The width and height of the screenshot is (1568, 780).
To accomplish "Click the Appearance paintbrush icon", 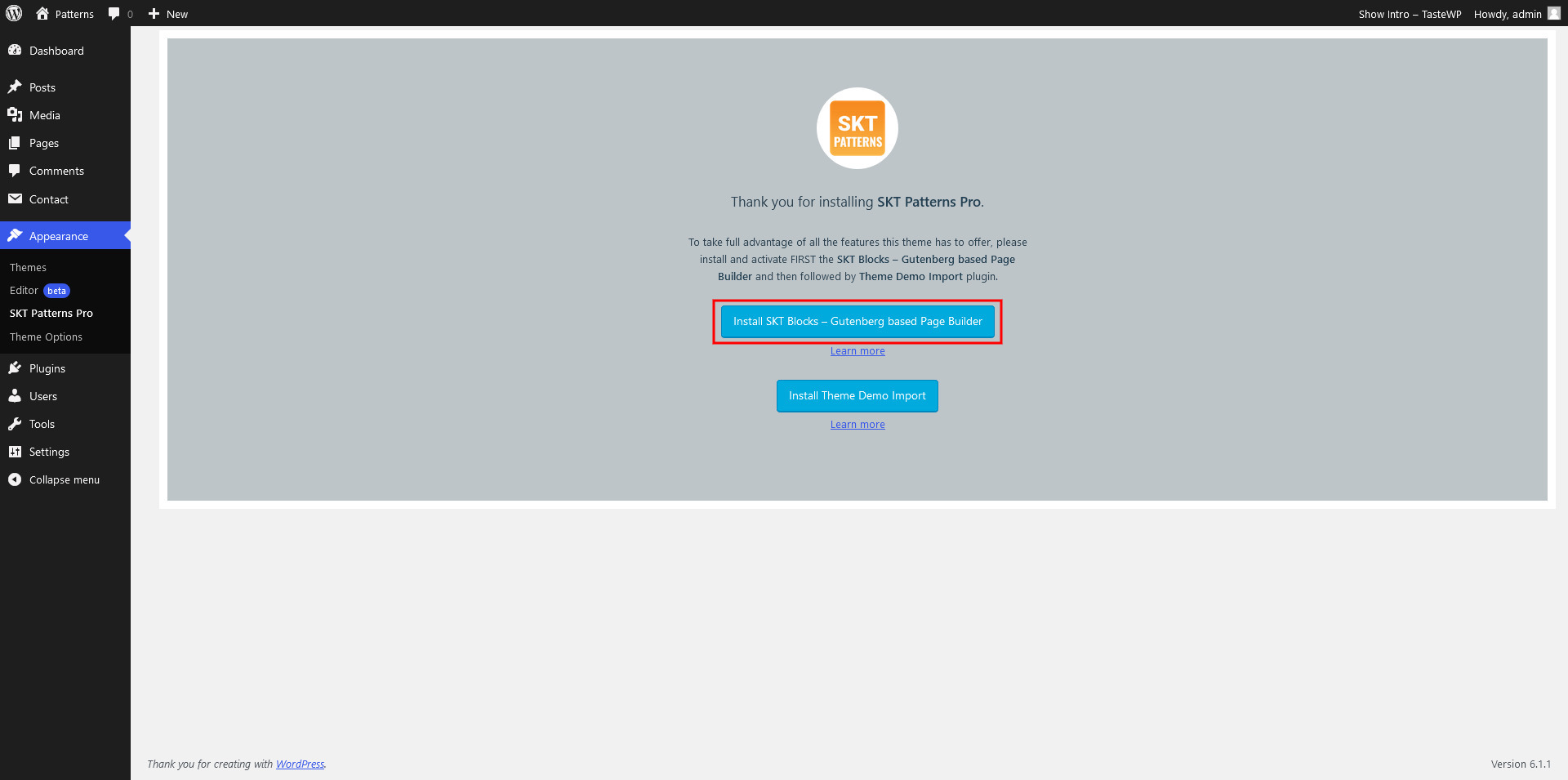I will point(15,235).
